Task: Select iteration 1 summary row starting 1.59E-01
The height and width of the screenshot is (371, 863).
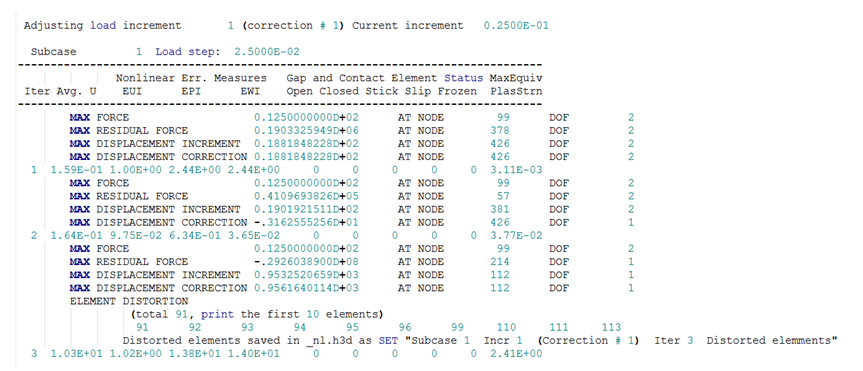Action: (286, 170)
